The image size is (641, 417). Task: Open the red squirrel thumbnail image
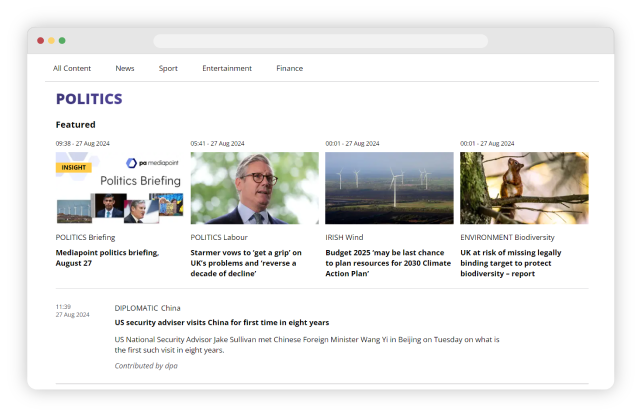tap(524, 188)
